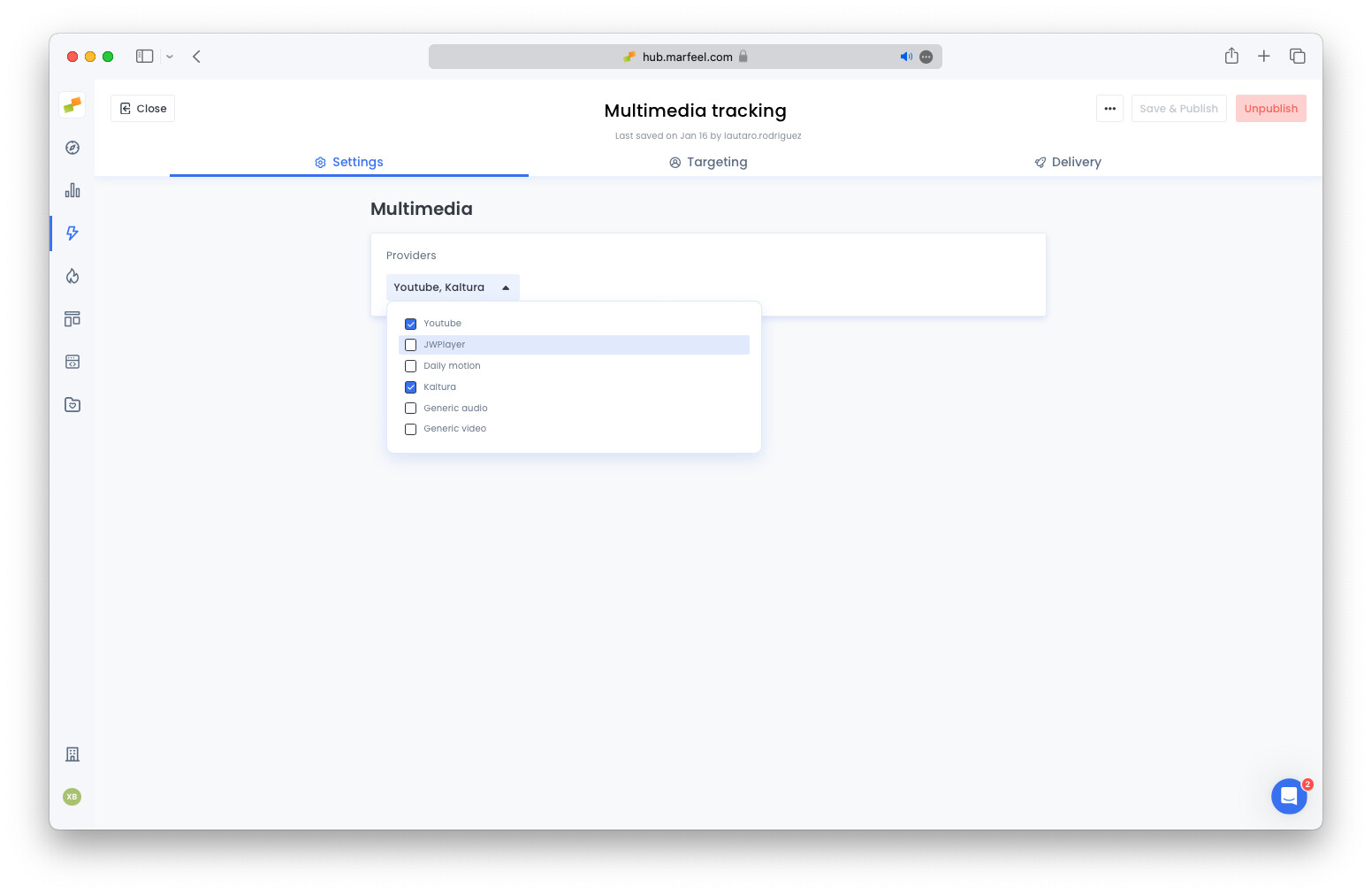The image size is (1372, 895).
Task: Click the Marfeel logo at sidebar top
Action: [x=72, y=104]
